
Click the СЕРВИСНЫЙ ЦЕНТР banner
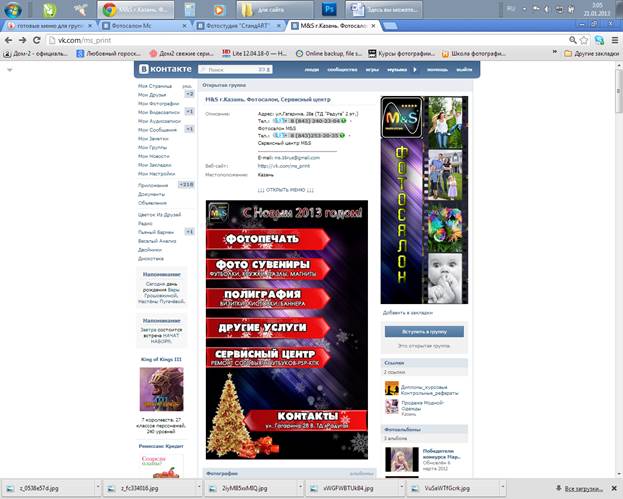pos(268,357)
